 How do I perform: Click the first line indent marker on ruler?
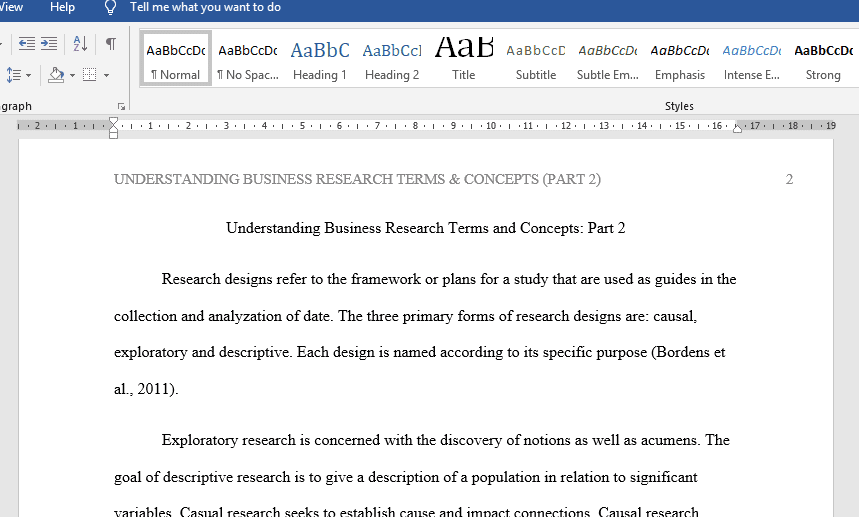coord(113,121)
